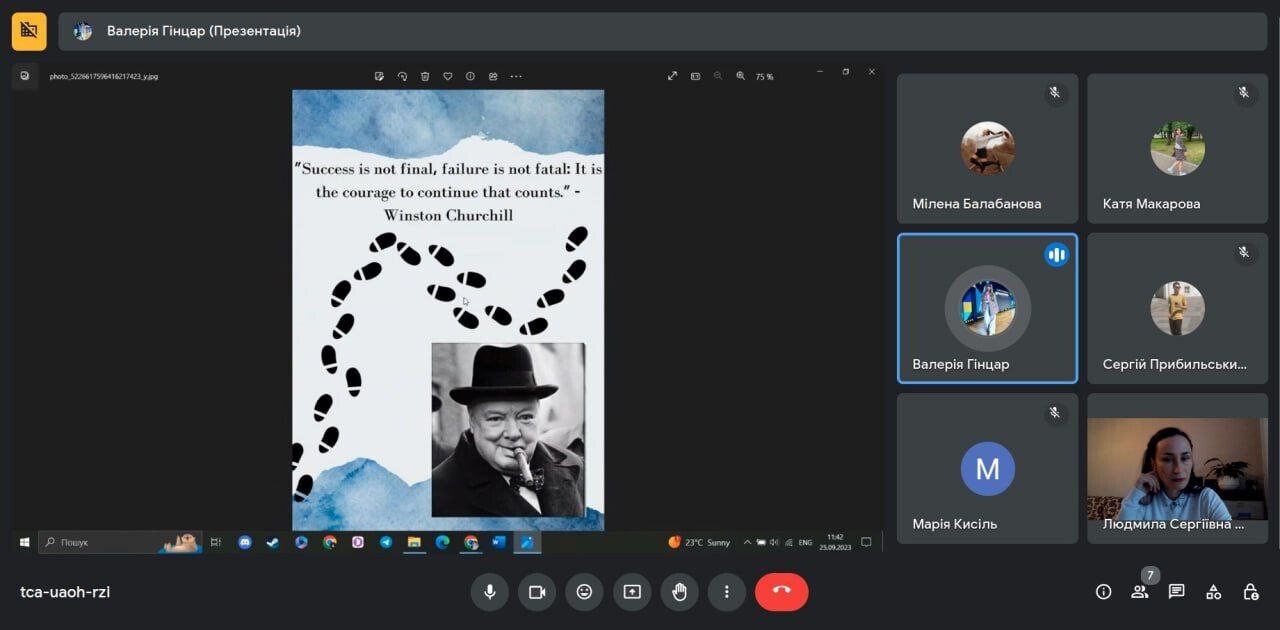
Task: Raise hand in the meeting
Action: point(680,592)
